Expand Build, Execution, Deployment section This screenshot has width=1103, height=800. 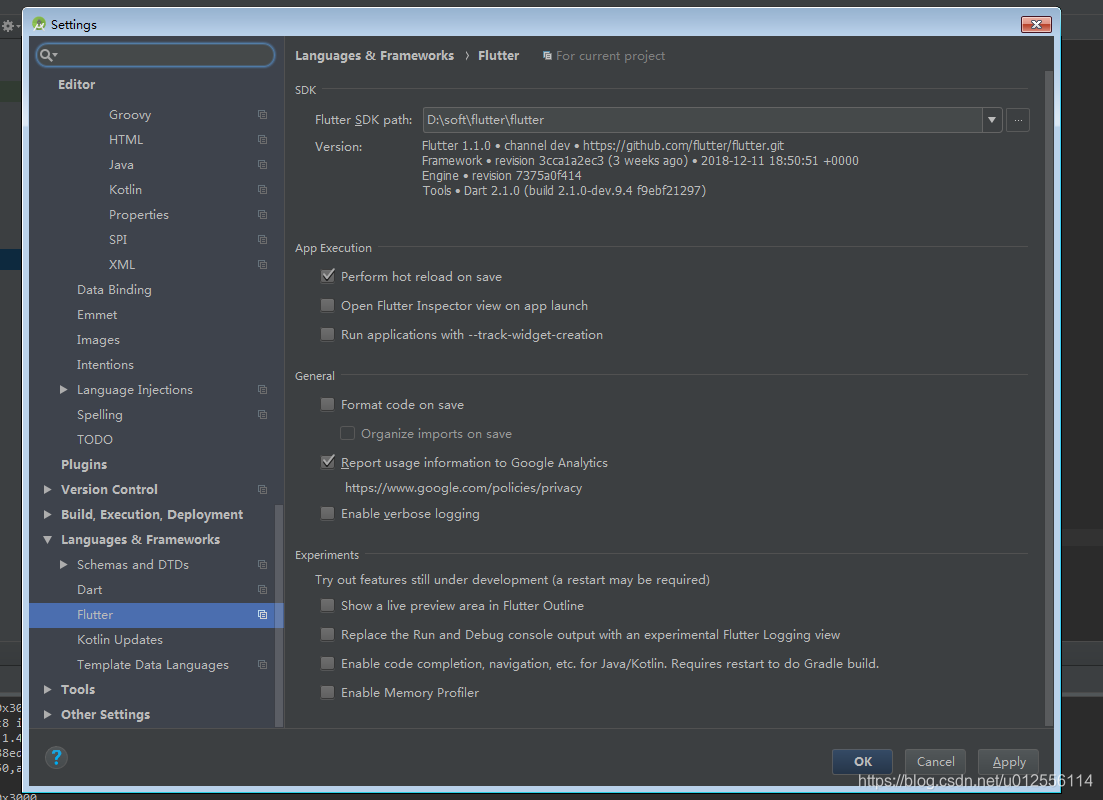(47, 514)
